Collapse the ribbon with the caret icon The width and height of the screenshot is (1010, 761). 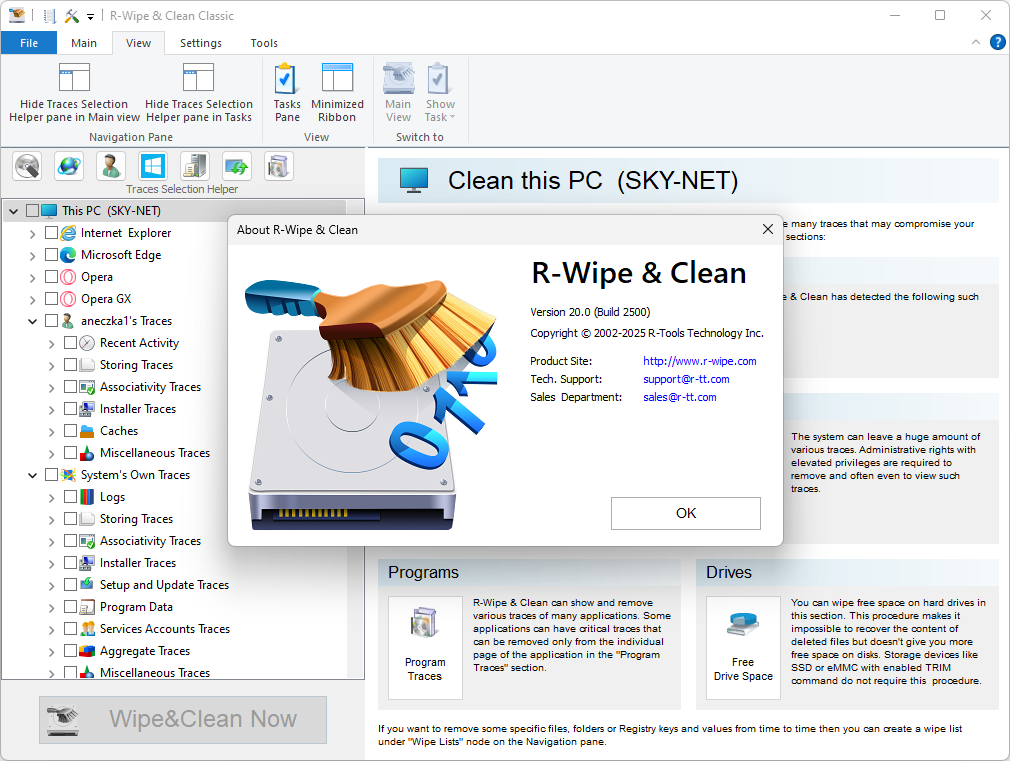[976, 43]
